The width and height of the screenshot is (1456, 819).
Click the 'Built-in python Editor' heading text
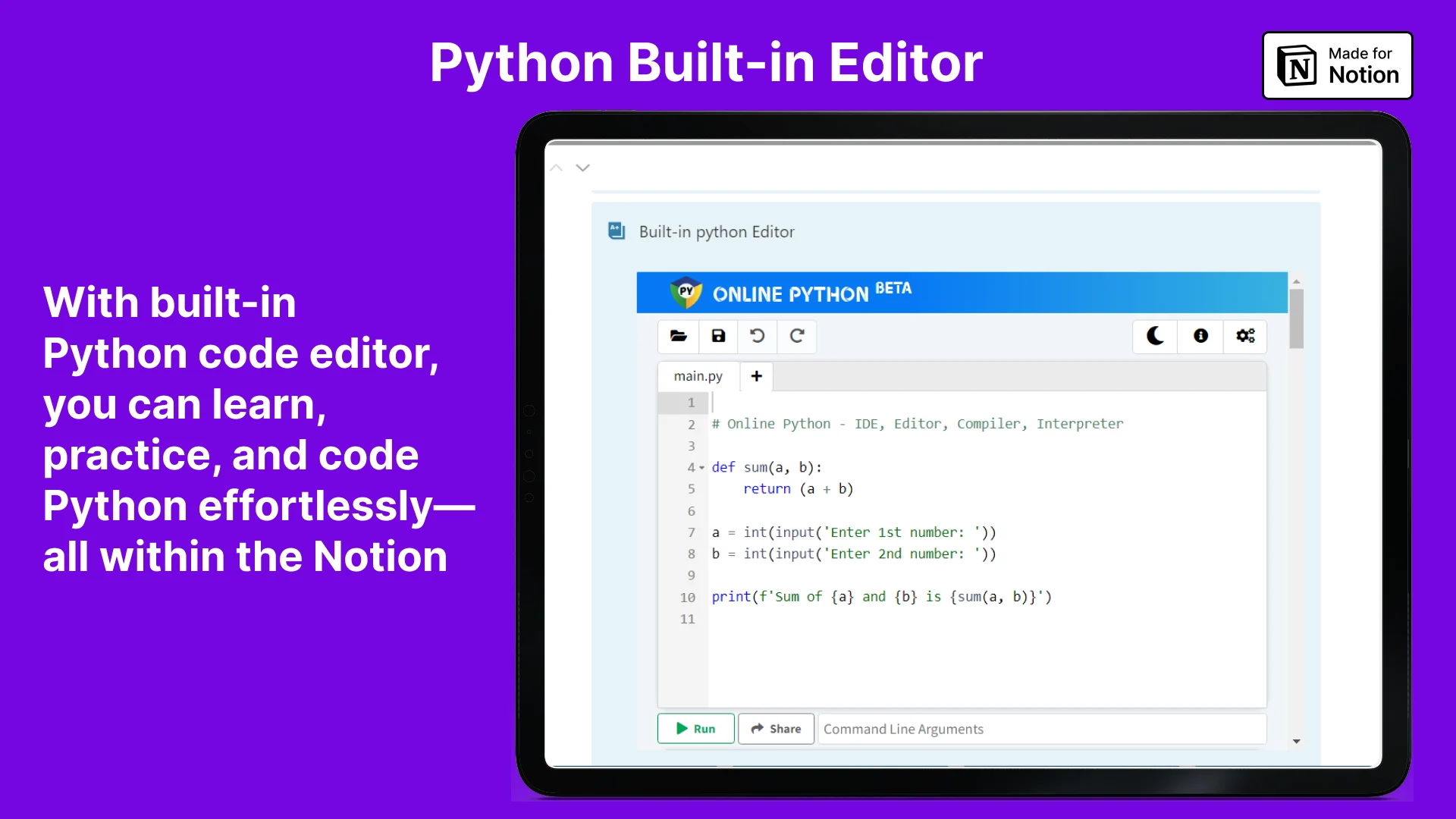[717, 232]
